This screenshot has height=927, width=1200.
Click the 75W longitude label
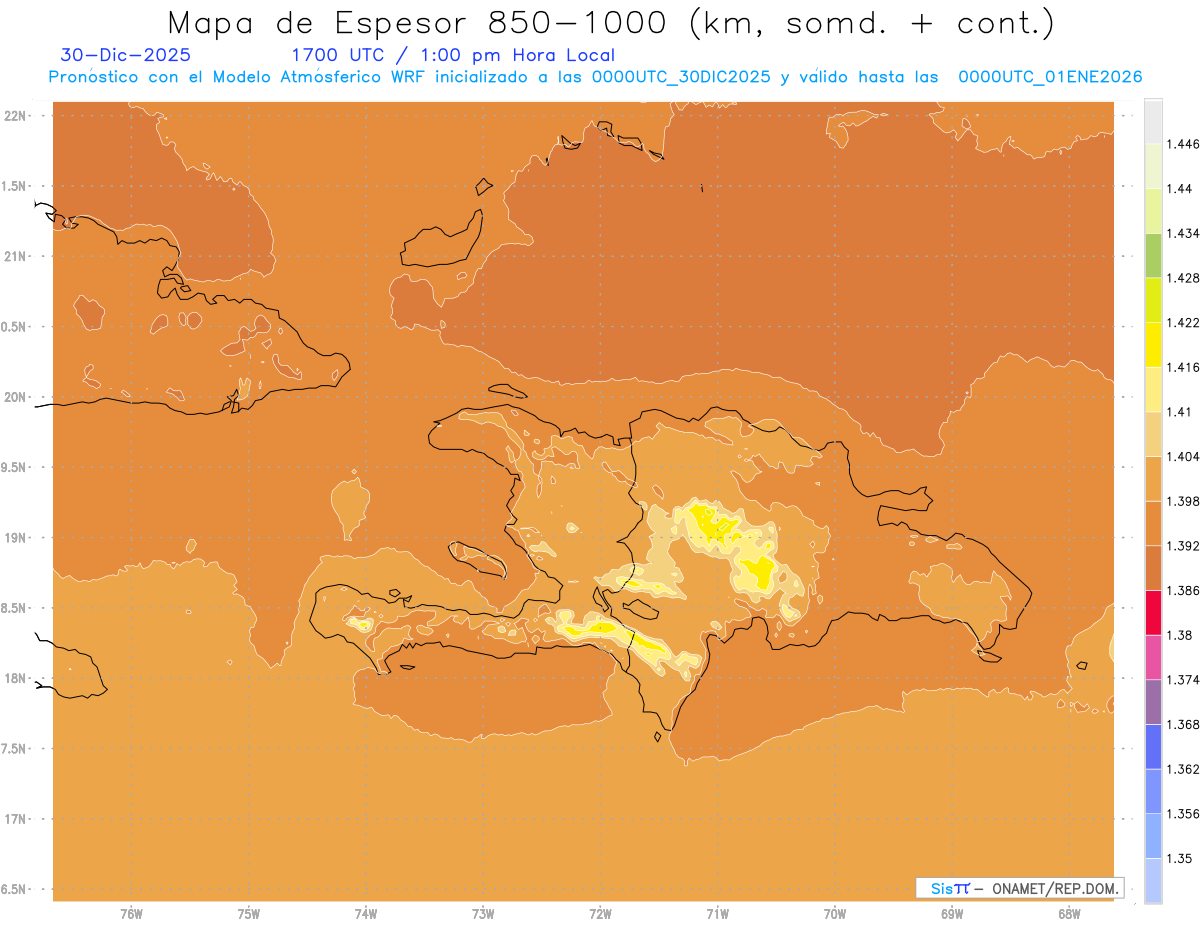[x=248, y=914]
